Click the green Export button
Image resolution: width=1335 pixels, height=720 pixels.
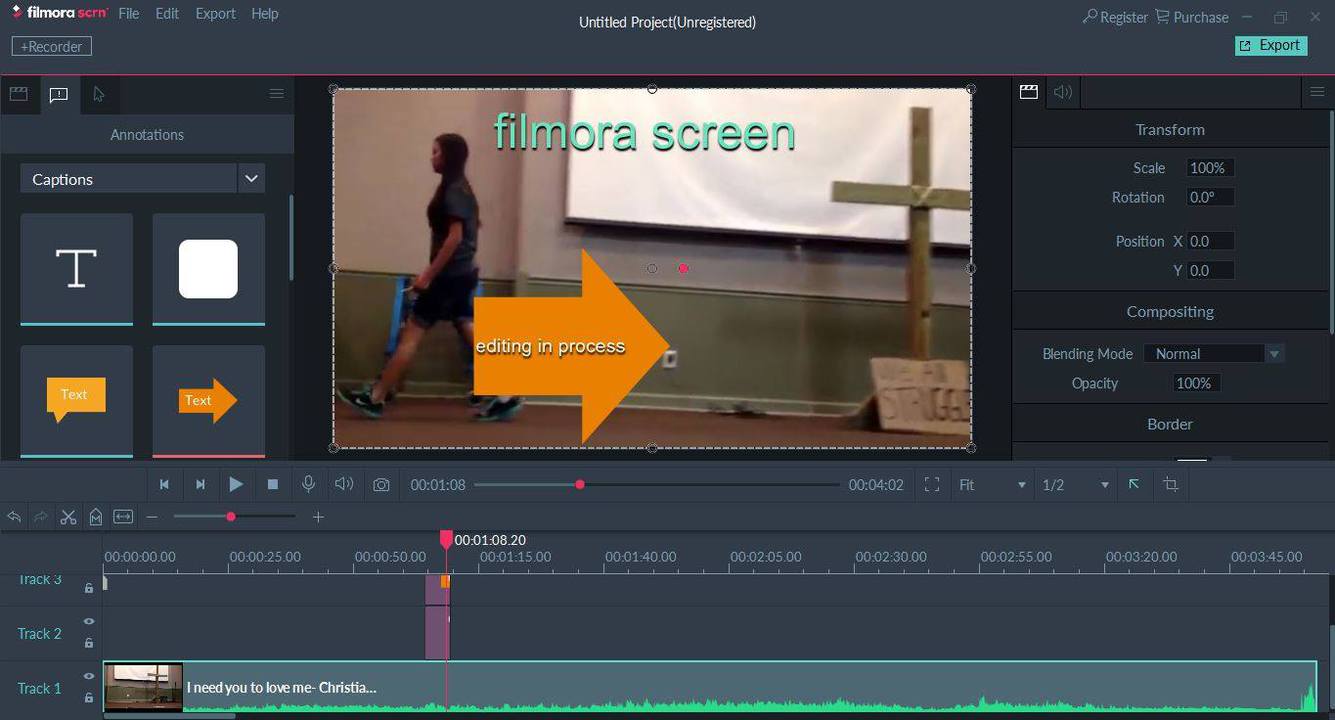click(x=1271, y=46)
